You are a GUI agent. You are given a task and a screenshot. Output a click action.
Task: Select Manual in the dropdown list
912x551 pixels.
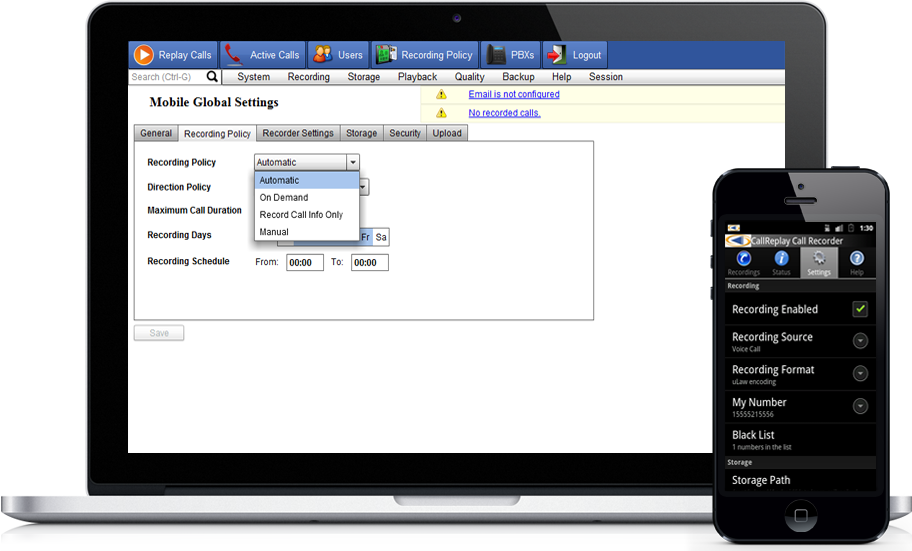[307, 232]
